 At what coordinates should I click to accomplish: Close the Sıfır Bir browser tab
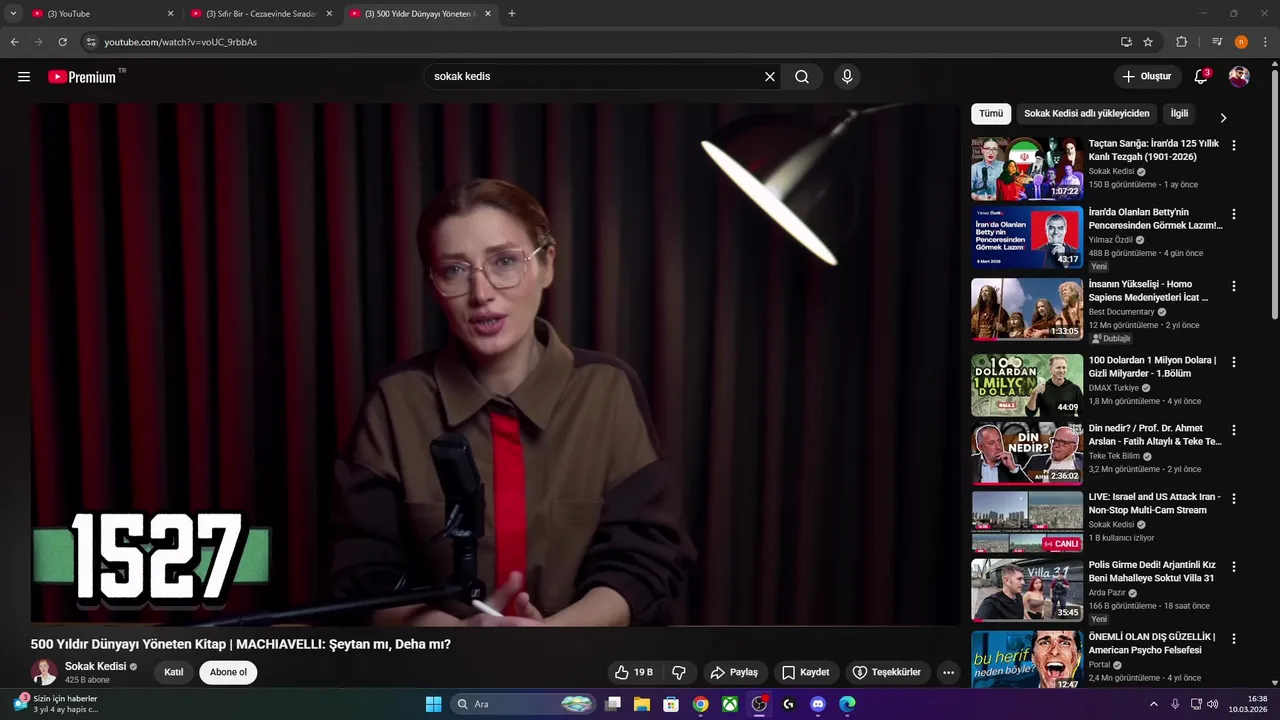[329, 14]
